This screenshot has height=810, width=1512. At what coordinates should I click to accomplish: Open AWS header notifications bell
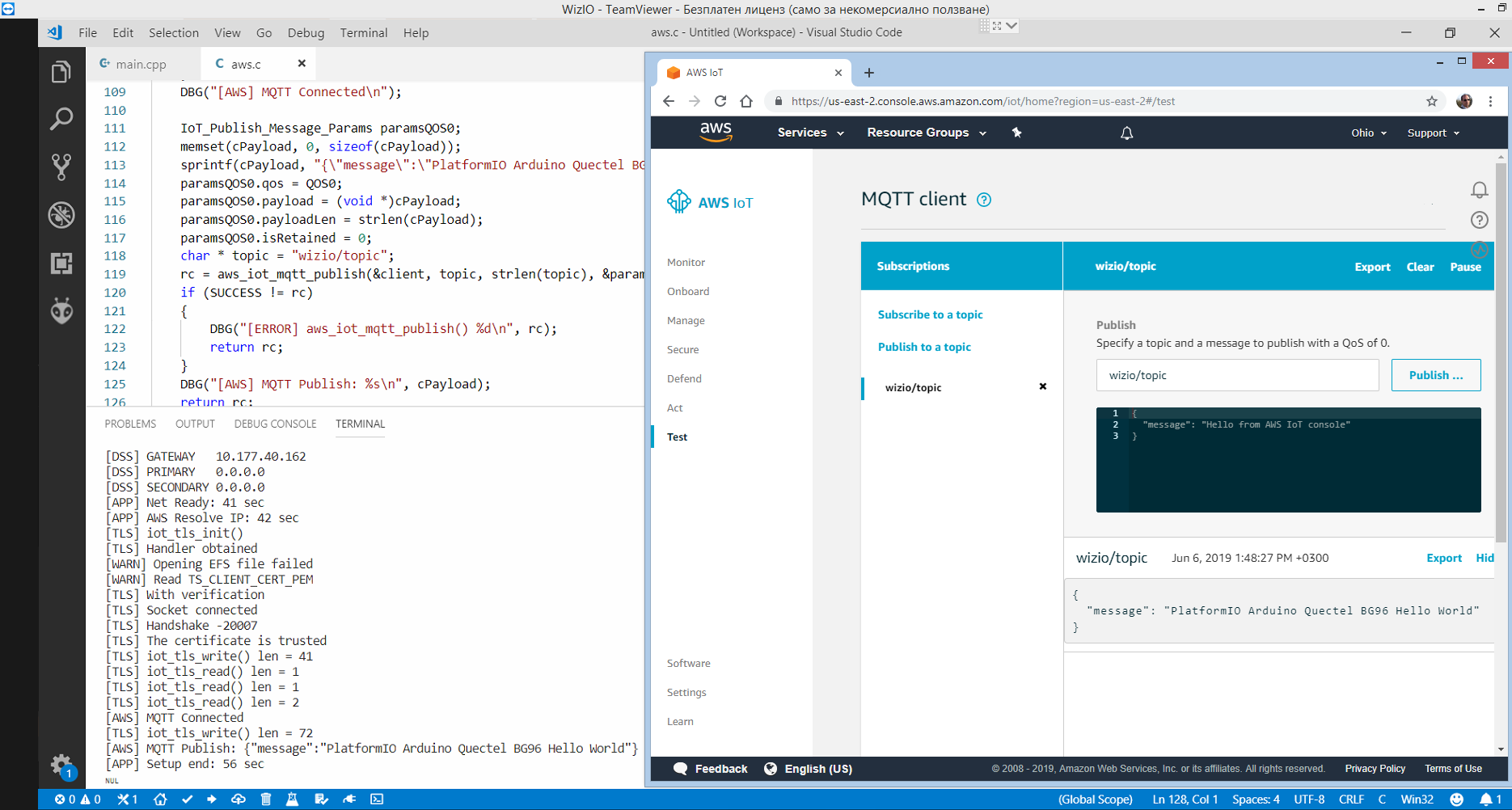tap(1126, 133)
